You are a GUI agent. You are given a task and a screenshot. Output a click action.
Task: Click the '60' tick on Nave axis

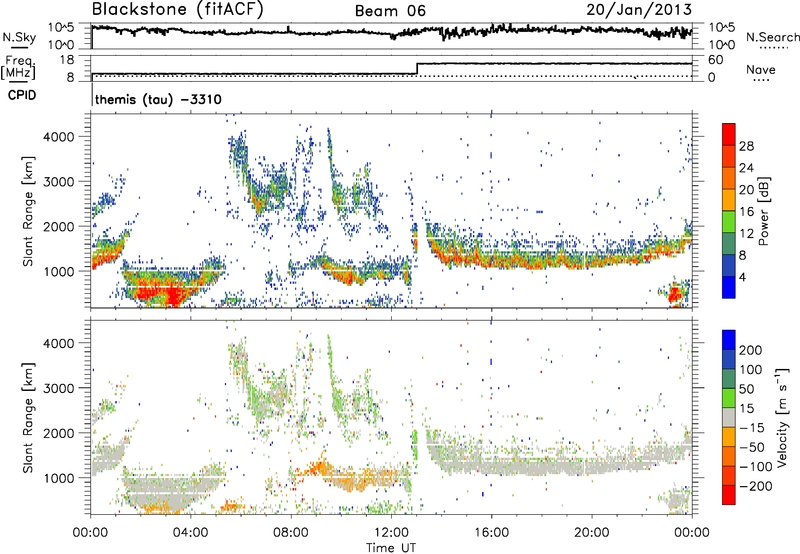click(x=715, y=60)
